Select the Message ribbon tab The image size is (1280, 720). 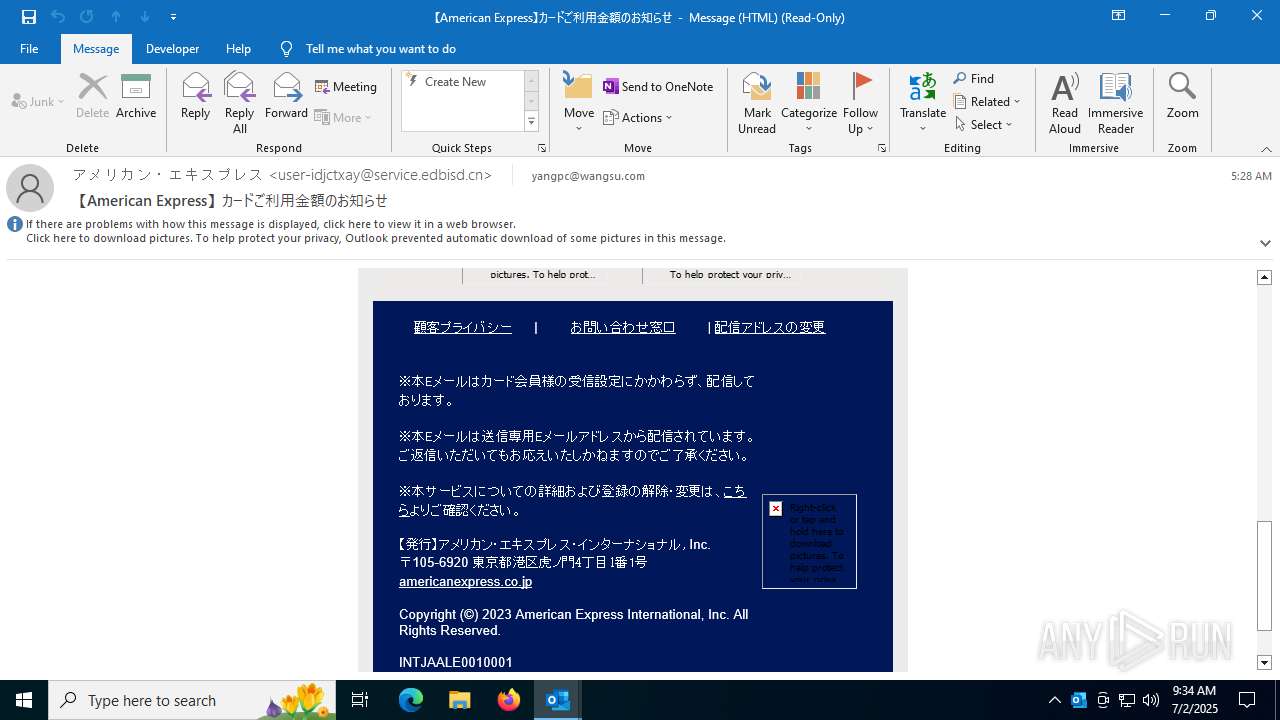[96, 49]
